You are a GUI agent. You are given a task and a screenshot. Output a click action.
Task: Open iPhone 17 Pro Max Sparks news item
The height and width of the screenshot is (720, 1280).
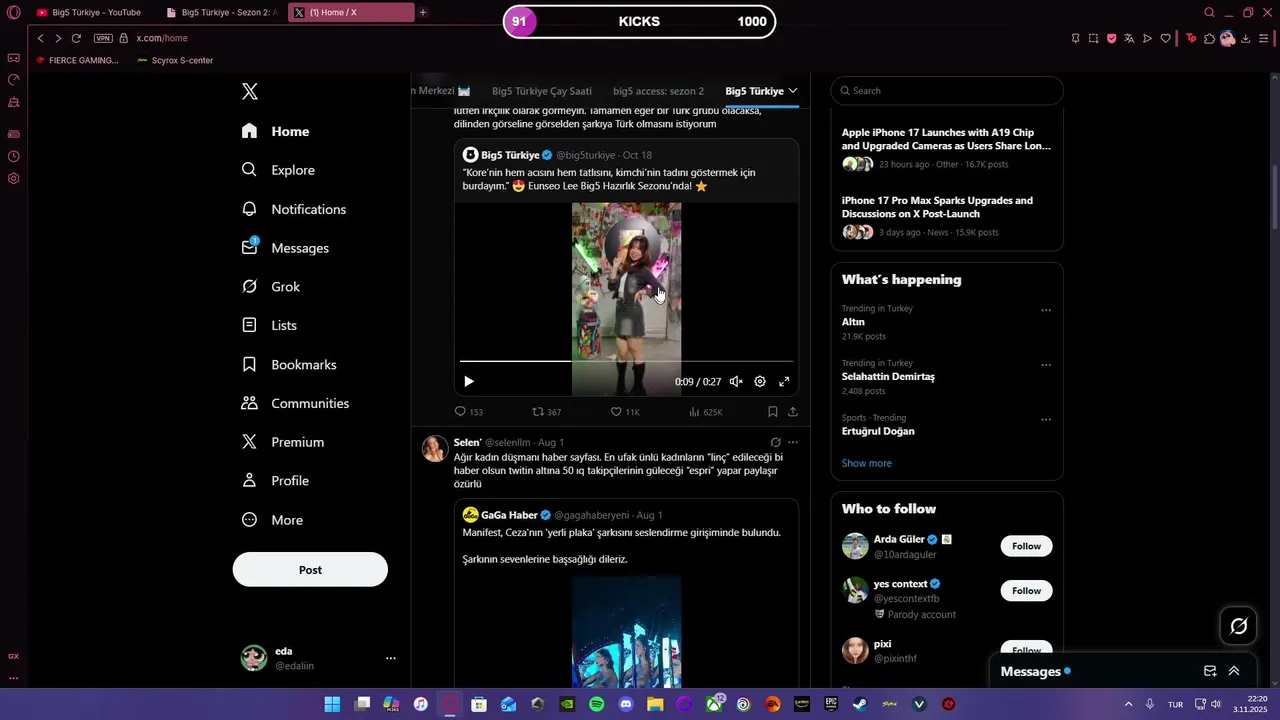947,216
